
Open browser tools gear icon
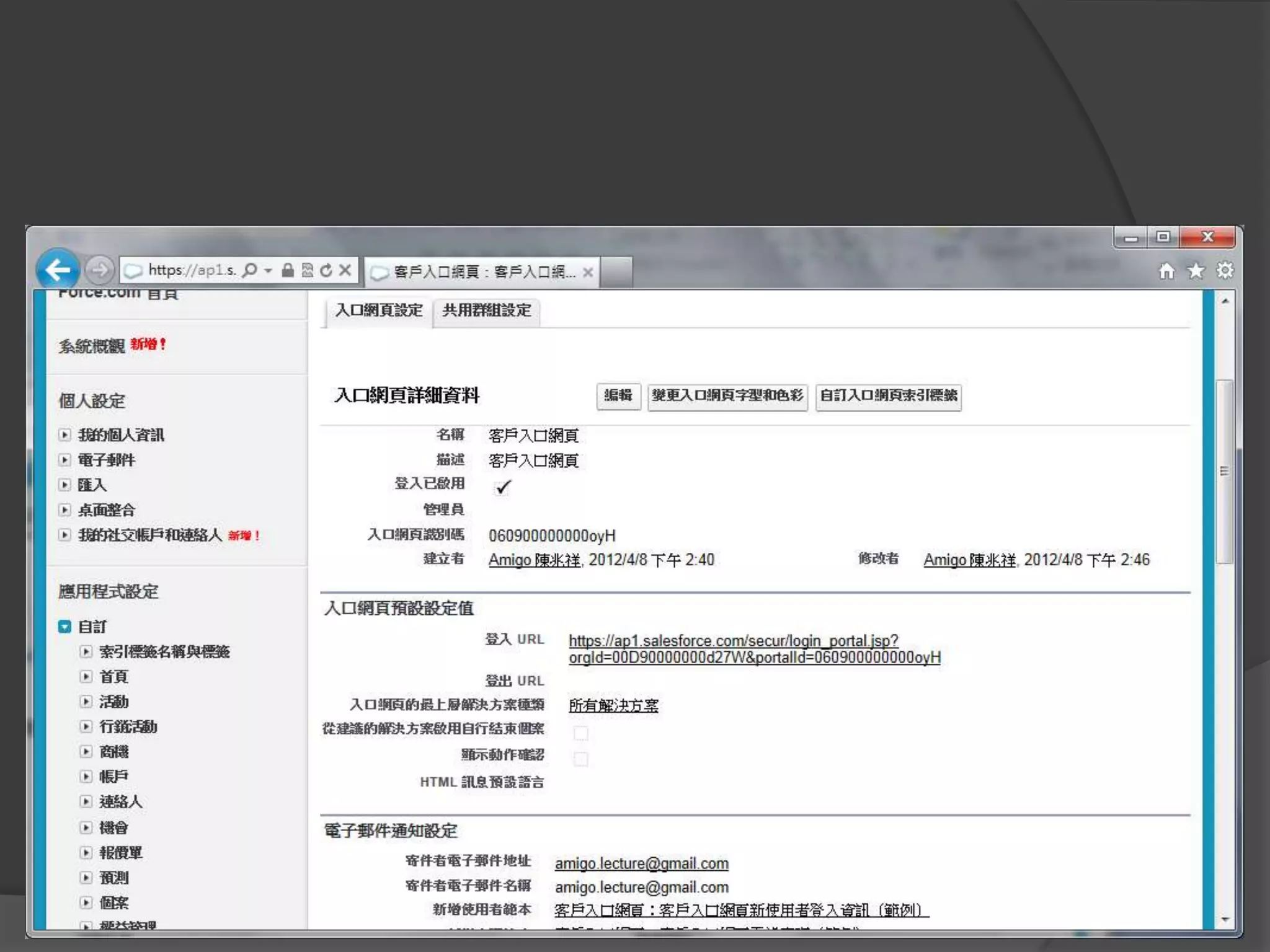(1225, 271)
